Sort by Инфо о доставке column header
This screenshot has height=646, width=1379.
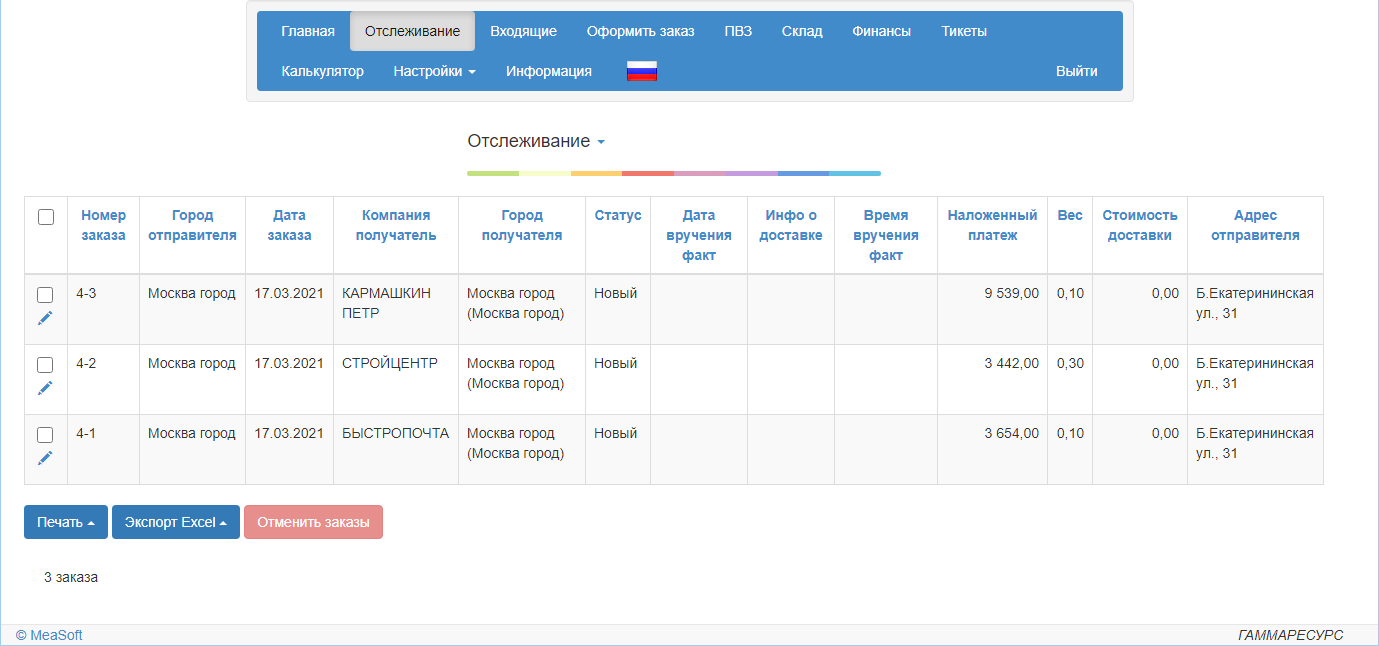[791, 225]
